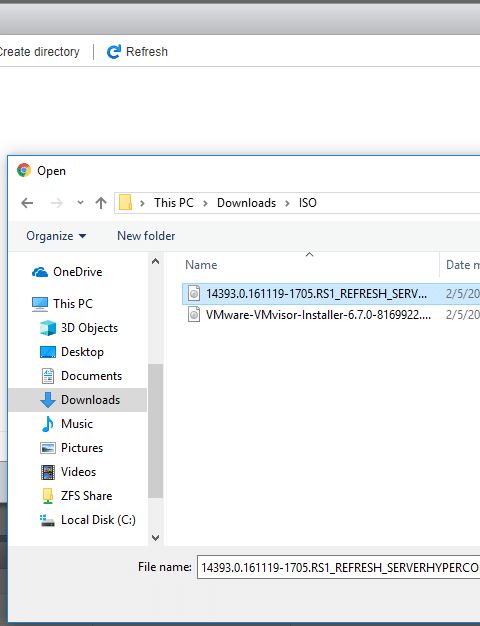
Task: Click the ISO breadcrumb
Action: click(308, 203)
